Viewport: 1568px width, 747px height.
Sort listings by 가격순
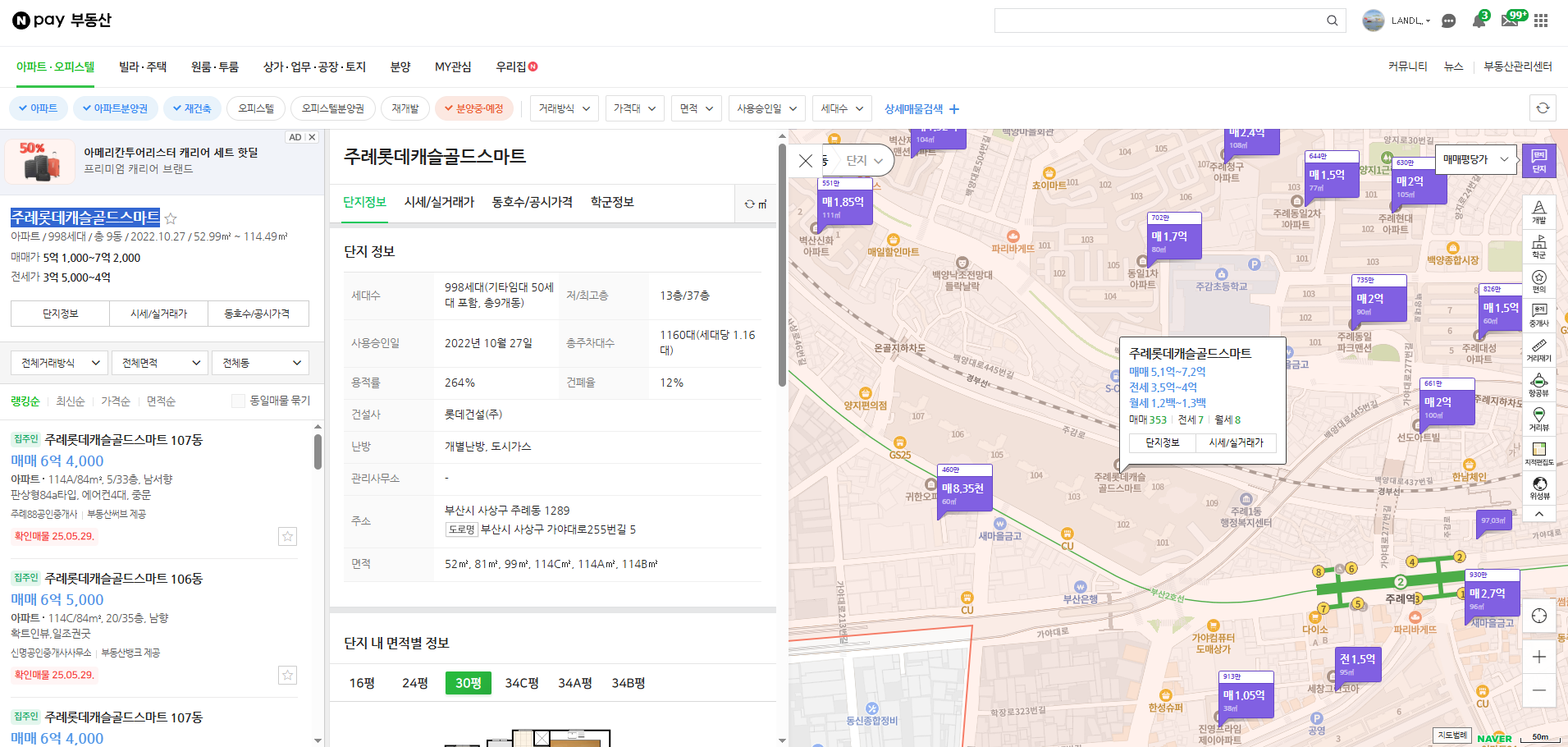click(x=116, y=401)
